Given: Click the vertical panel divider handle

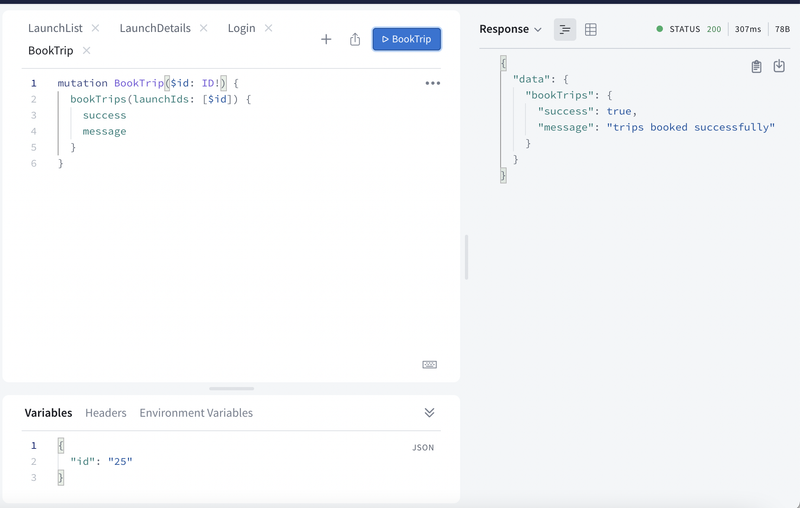Looking at the screenshot, I should [466, 257].
